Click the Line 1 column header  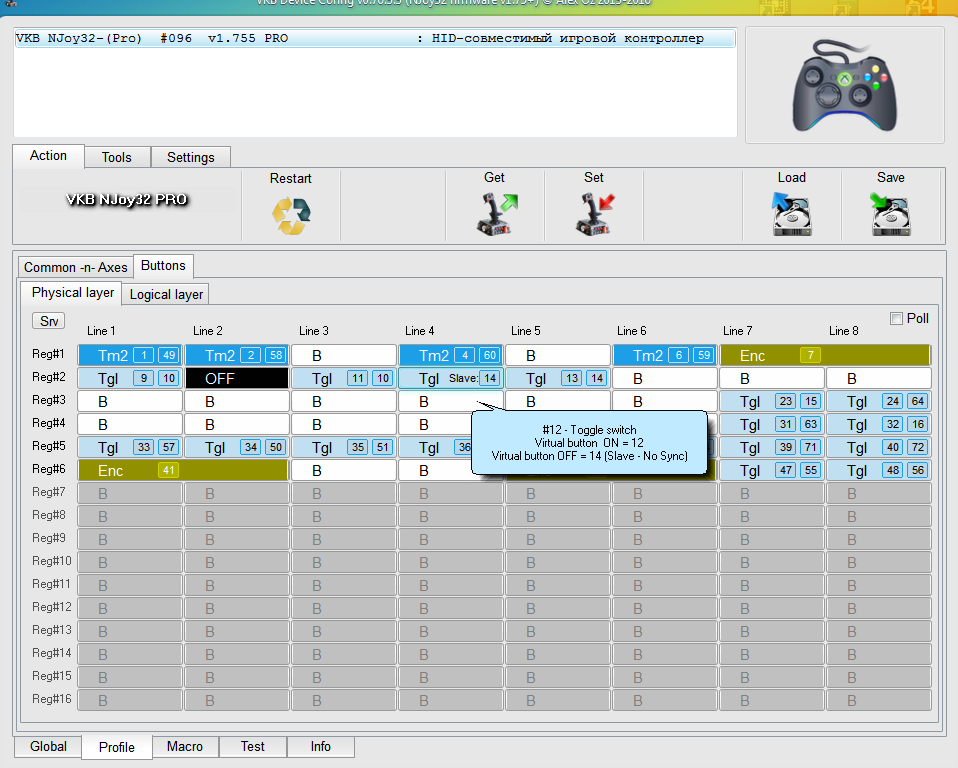(x=101, y=331)
